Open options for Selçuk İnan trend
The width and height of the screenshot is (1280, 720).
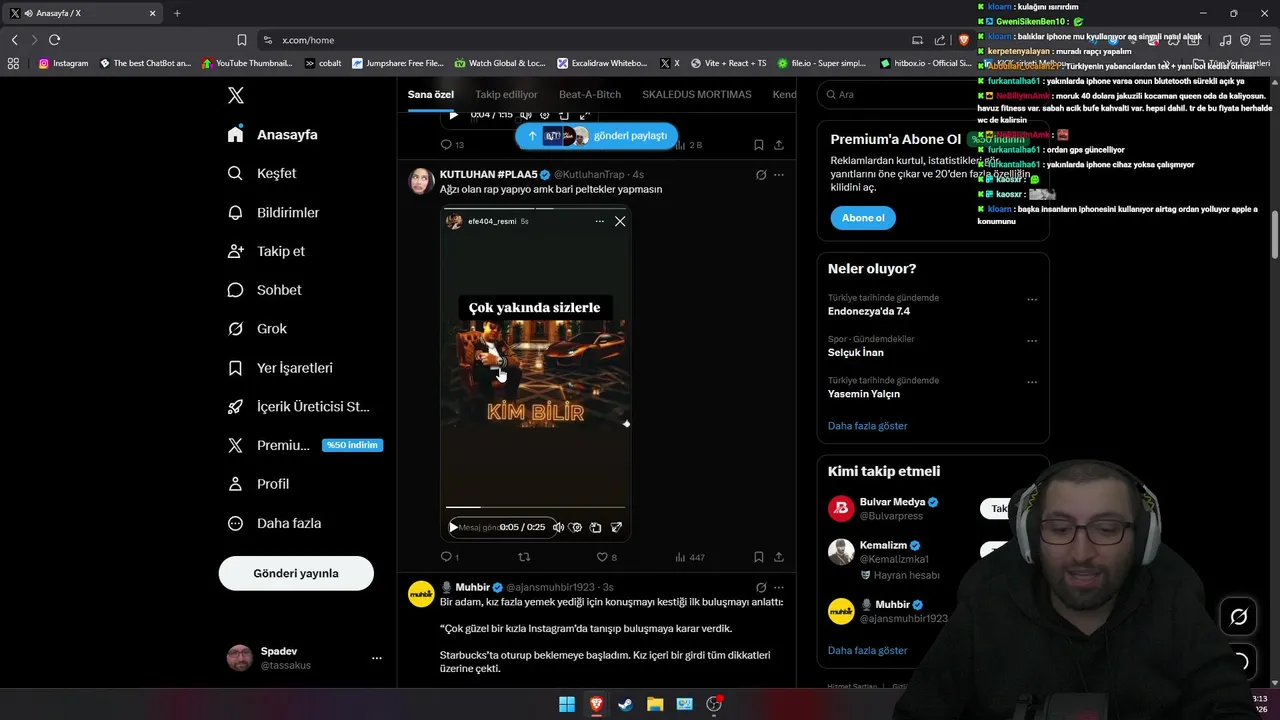[x=1032, y=340]
